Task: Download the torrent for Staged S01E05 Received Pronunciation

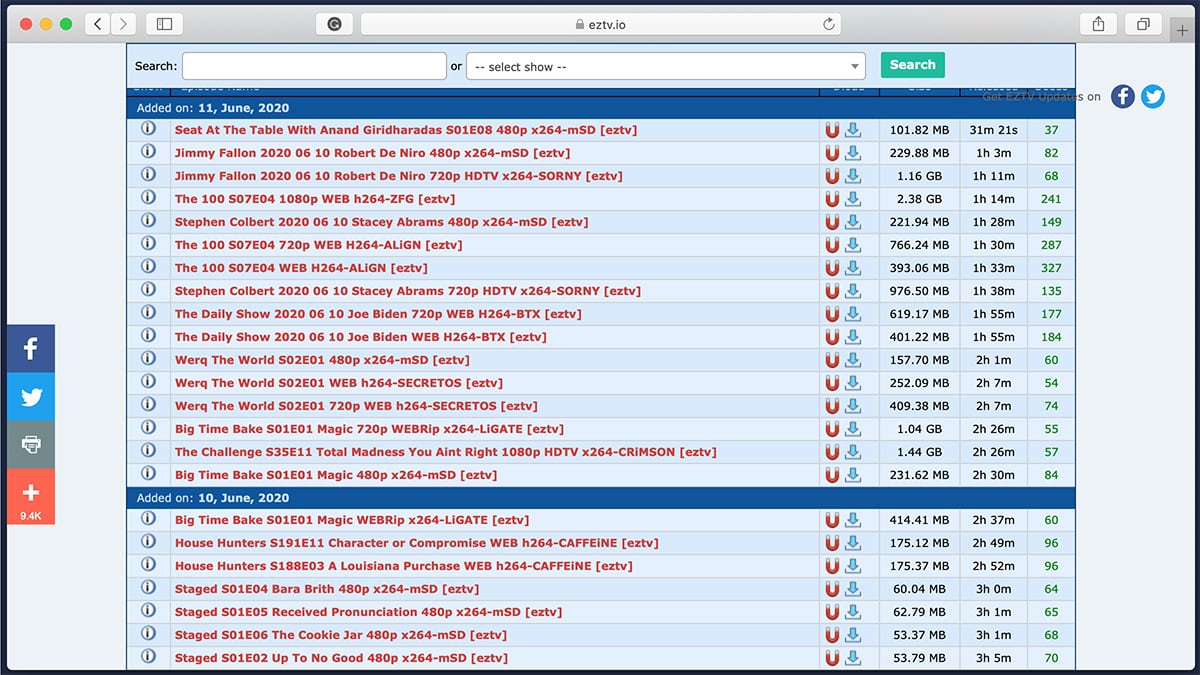Action: click(852, 612)
